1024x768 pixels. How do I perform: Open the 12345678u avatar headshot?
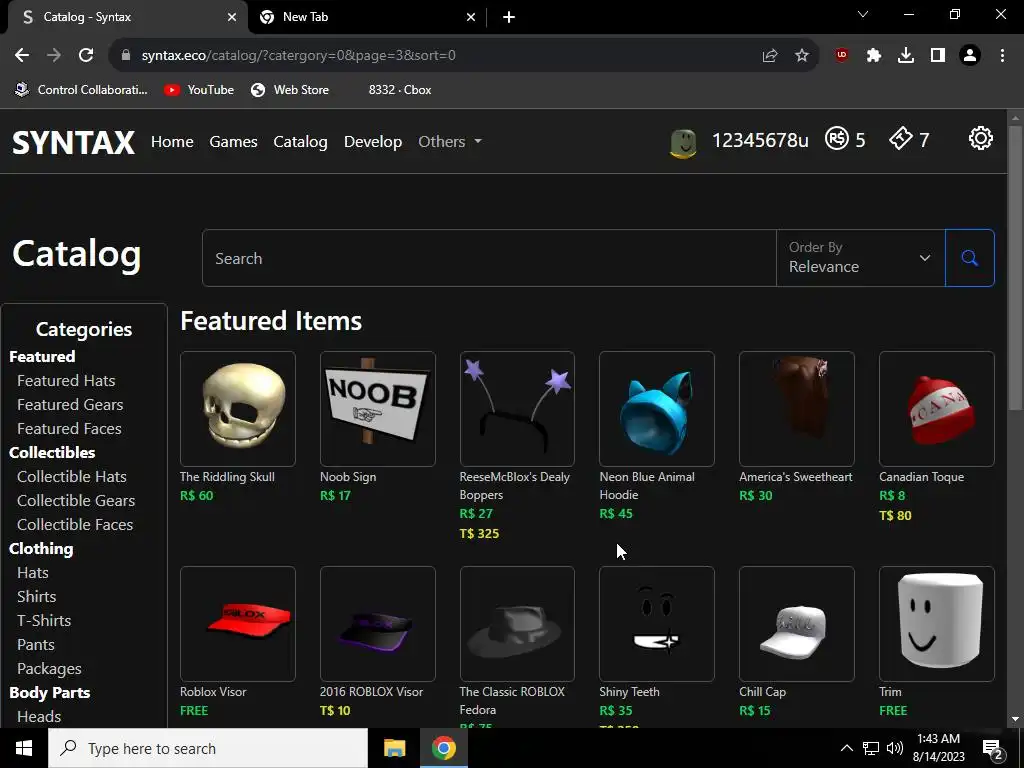point(683,142)
